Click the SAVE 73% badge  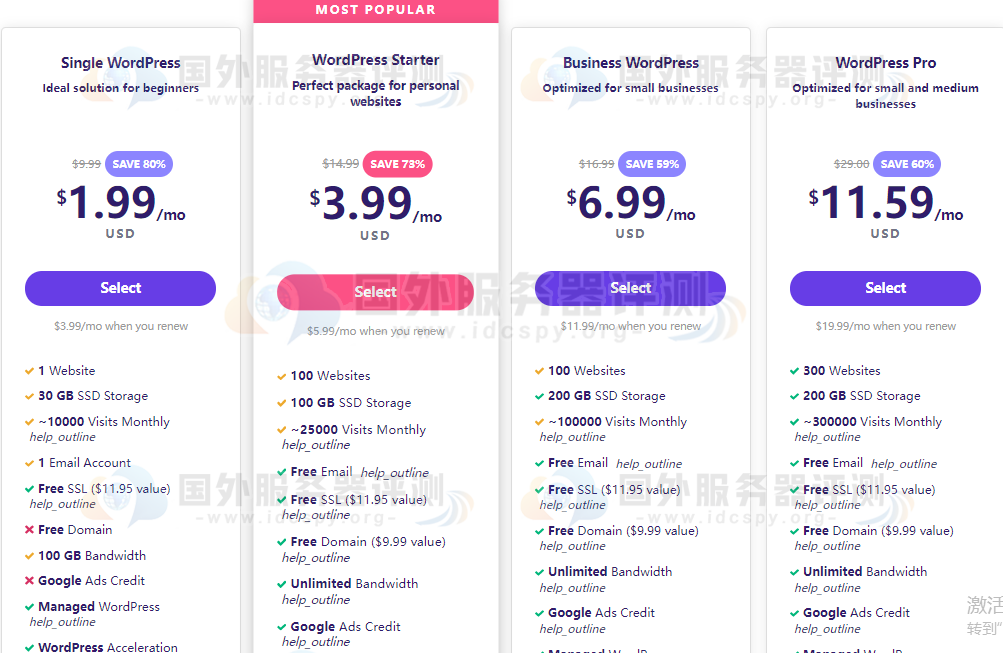(397, 164)
